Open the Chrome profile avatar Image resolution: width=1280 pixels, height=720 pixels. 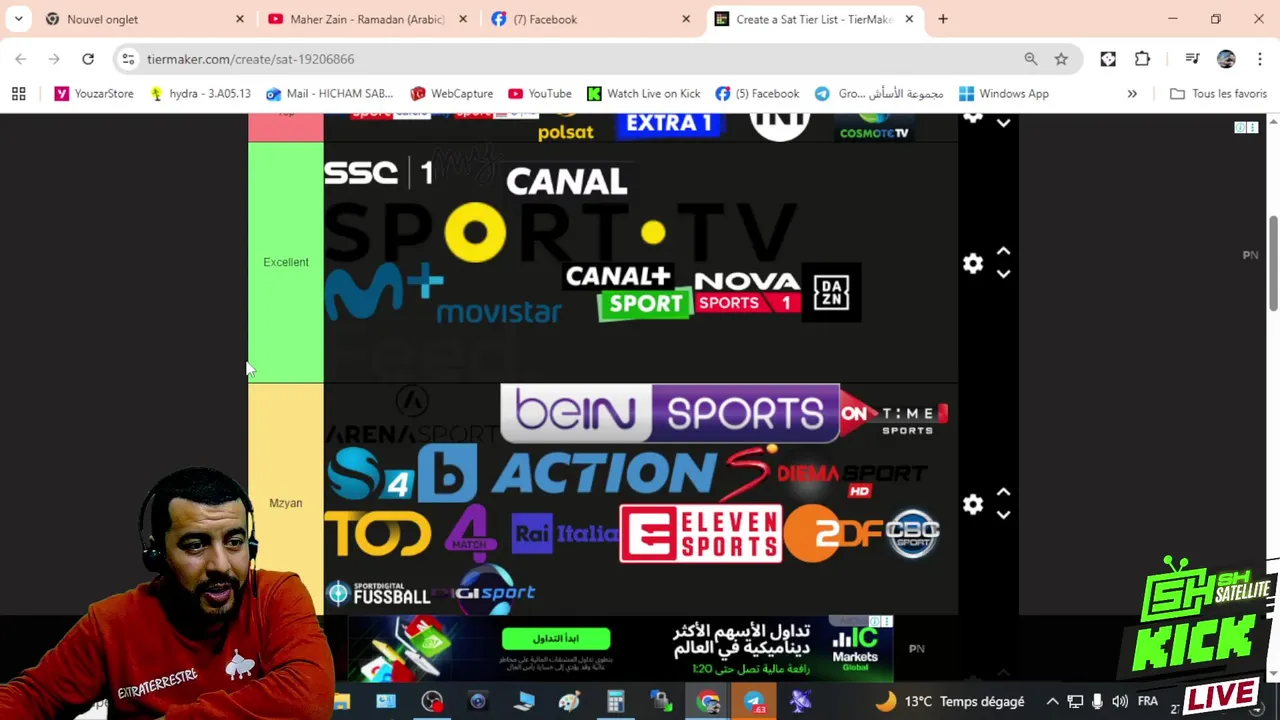click(1226, 59)
